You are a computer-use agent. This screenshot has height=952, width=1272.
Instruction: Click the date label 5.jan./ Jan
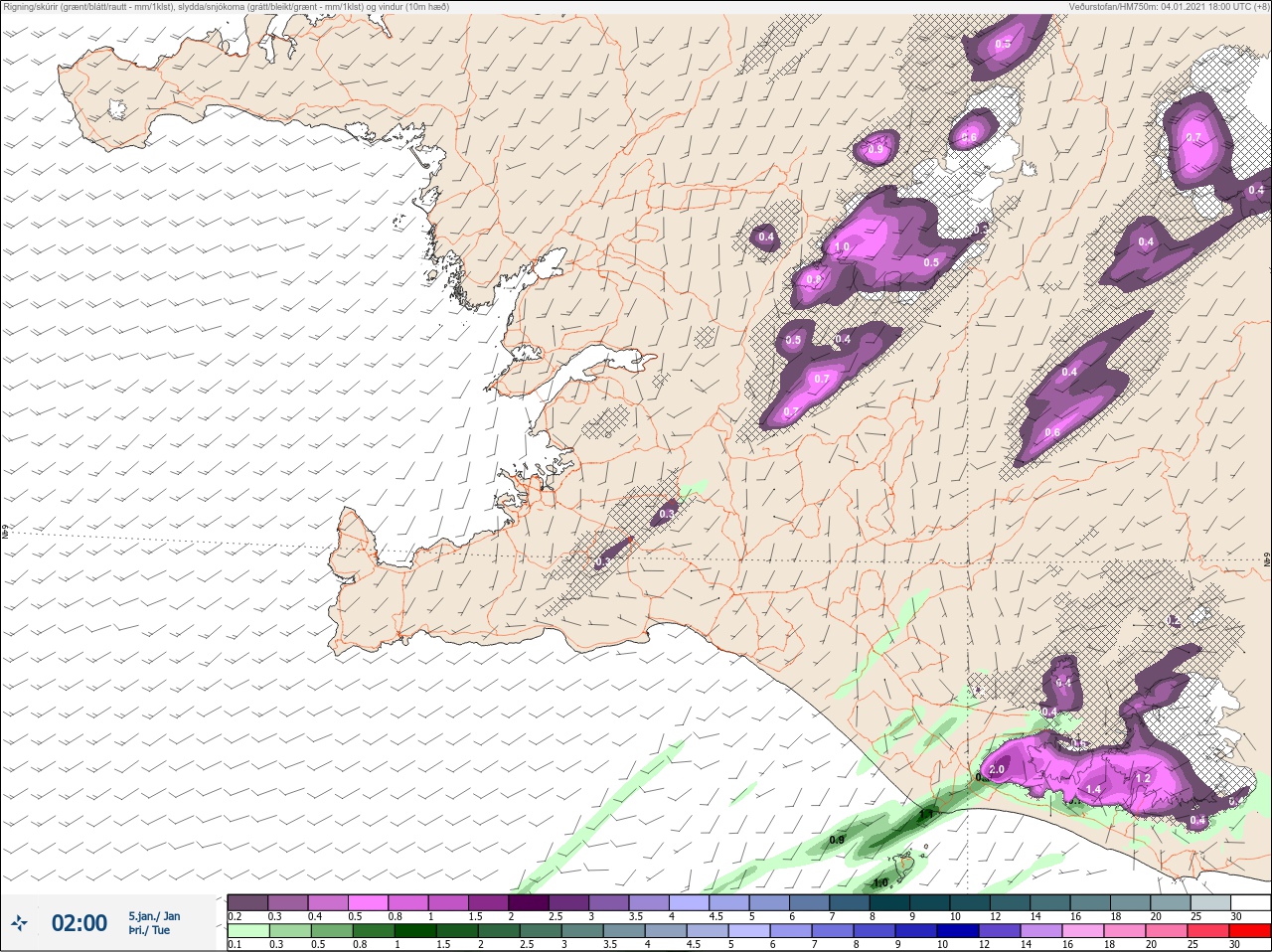tap(154, 915)
